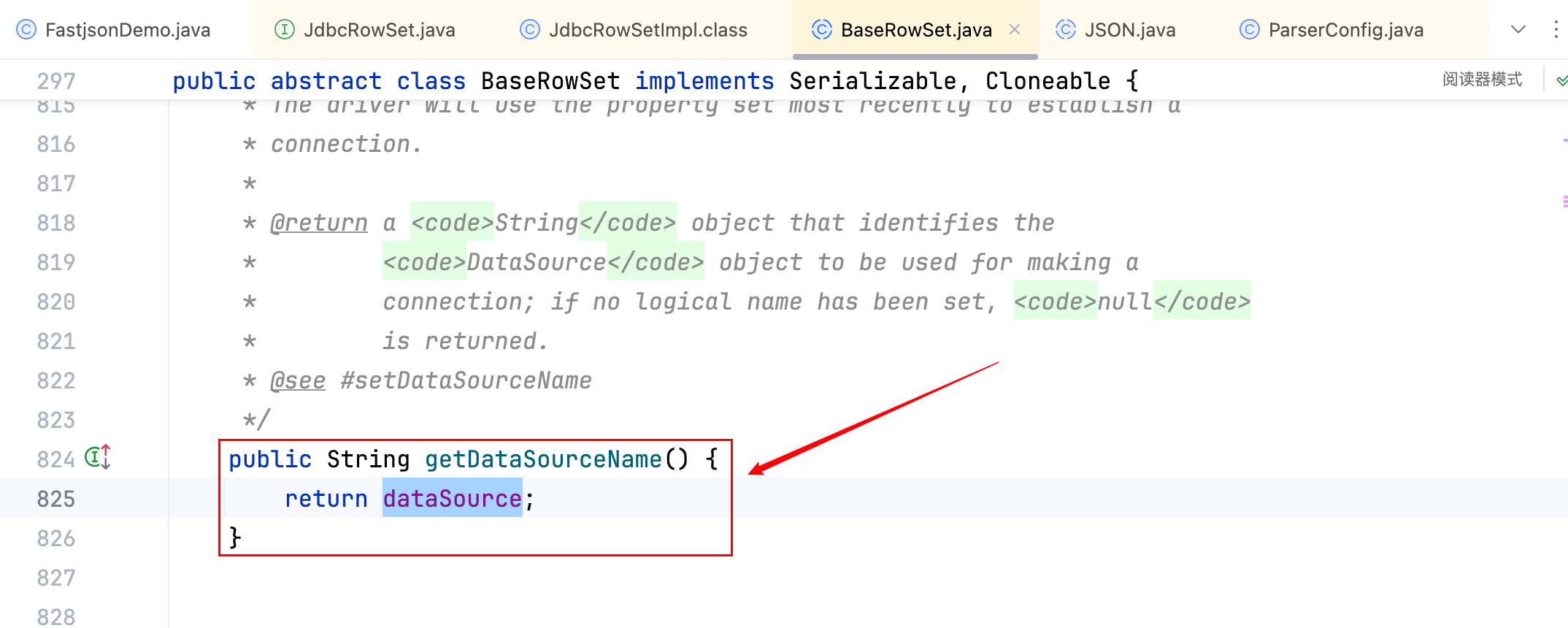The height and width of the screenshot is (628, 1568).
Task: Expand the hidden editor tabs chevron dropdown
Action: [1518, 30]
